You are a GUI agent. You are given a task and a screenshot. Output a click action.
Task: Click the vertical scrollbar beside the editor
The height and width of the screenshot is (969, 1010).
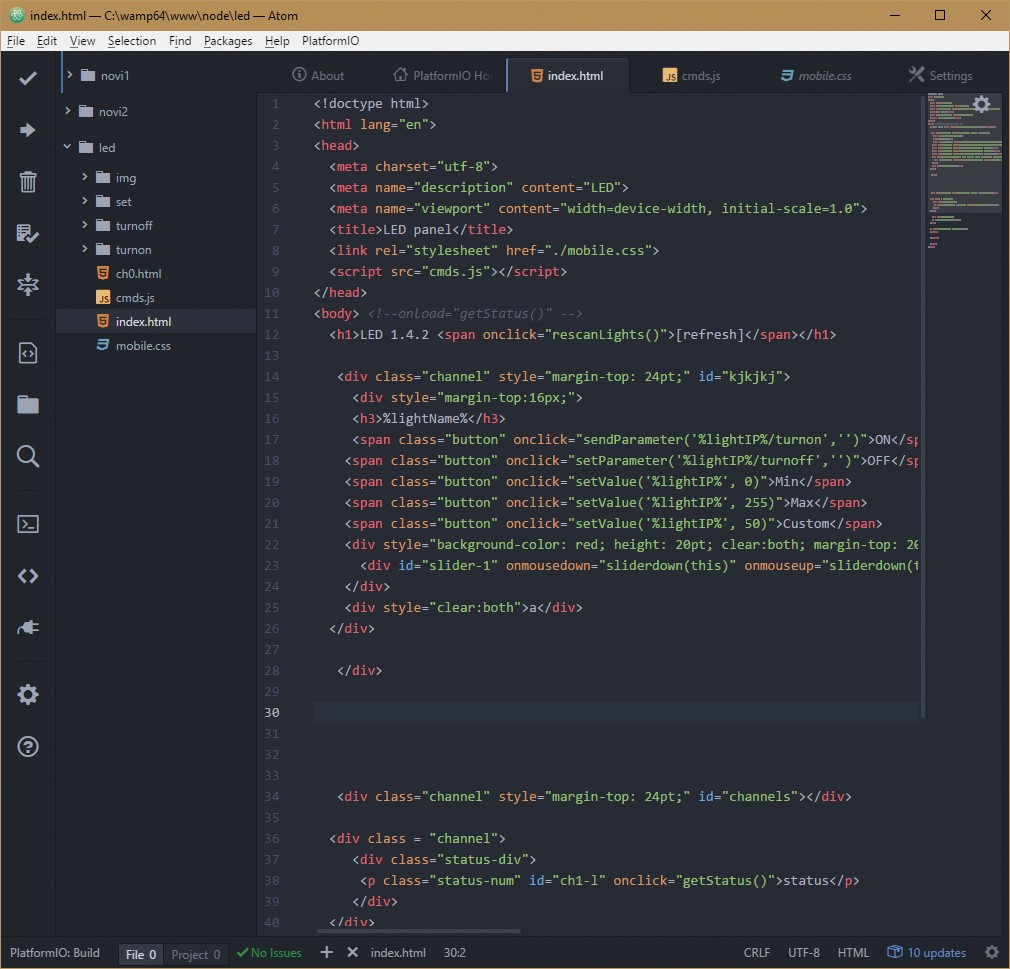pos(922,406)
